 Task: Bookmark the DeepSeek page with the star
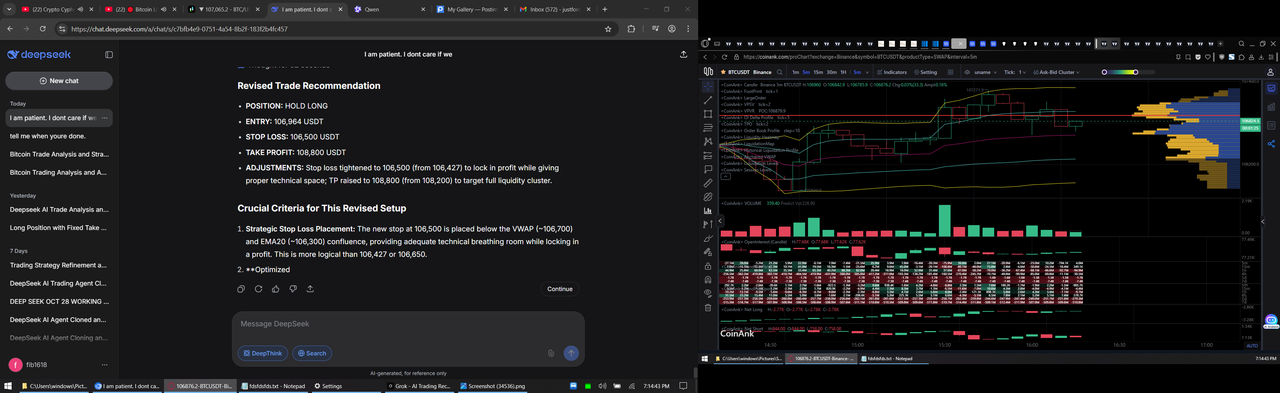click(608, 29)
